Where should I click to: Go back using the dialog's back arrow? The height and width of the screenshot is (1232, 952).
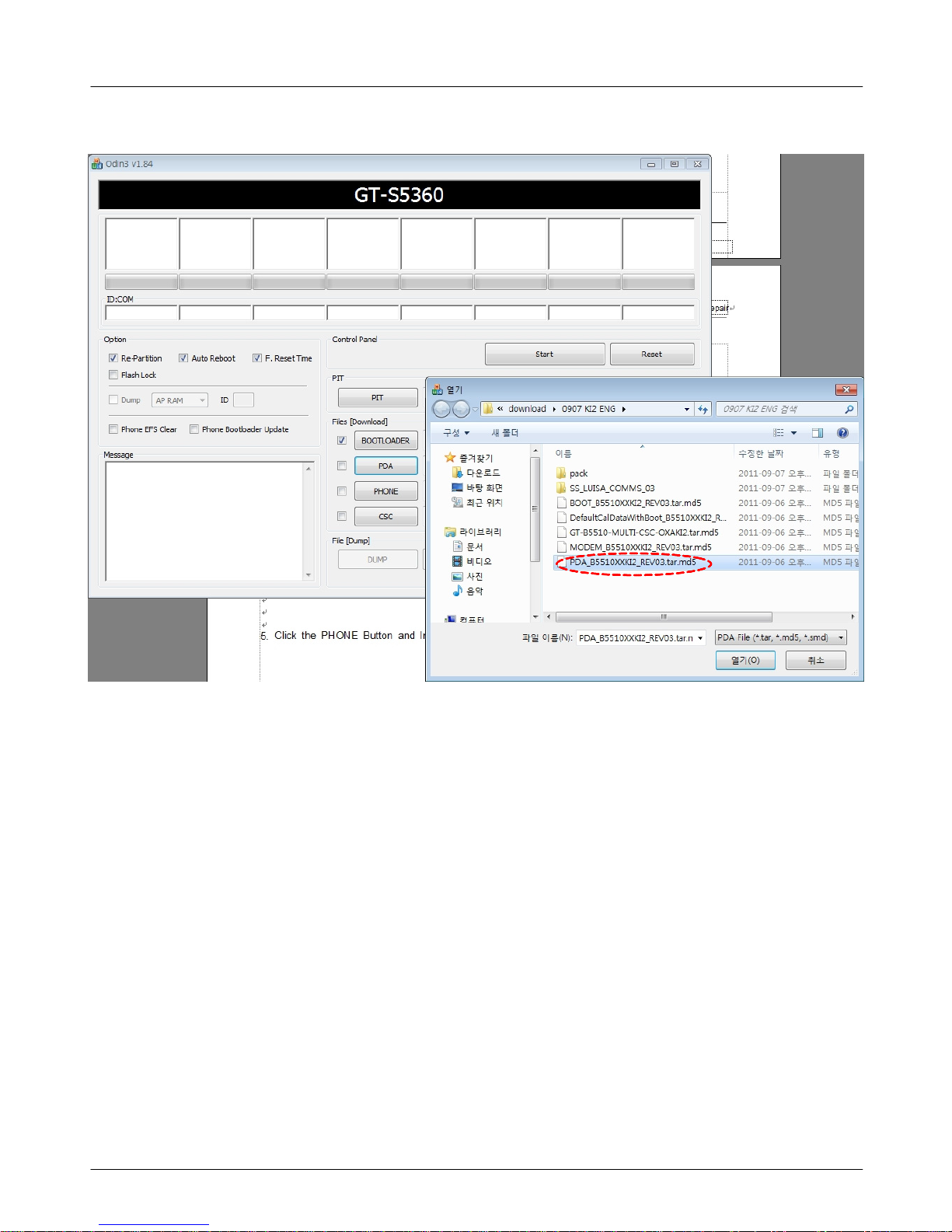coord(441,409)
